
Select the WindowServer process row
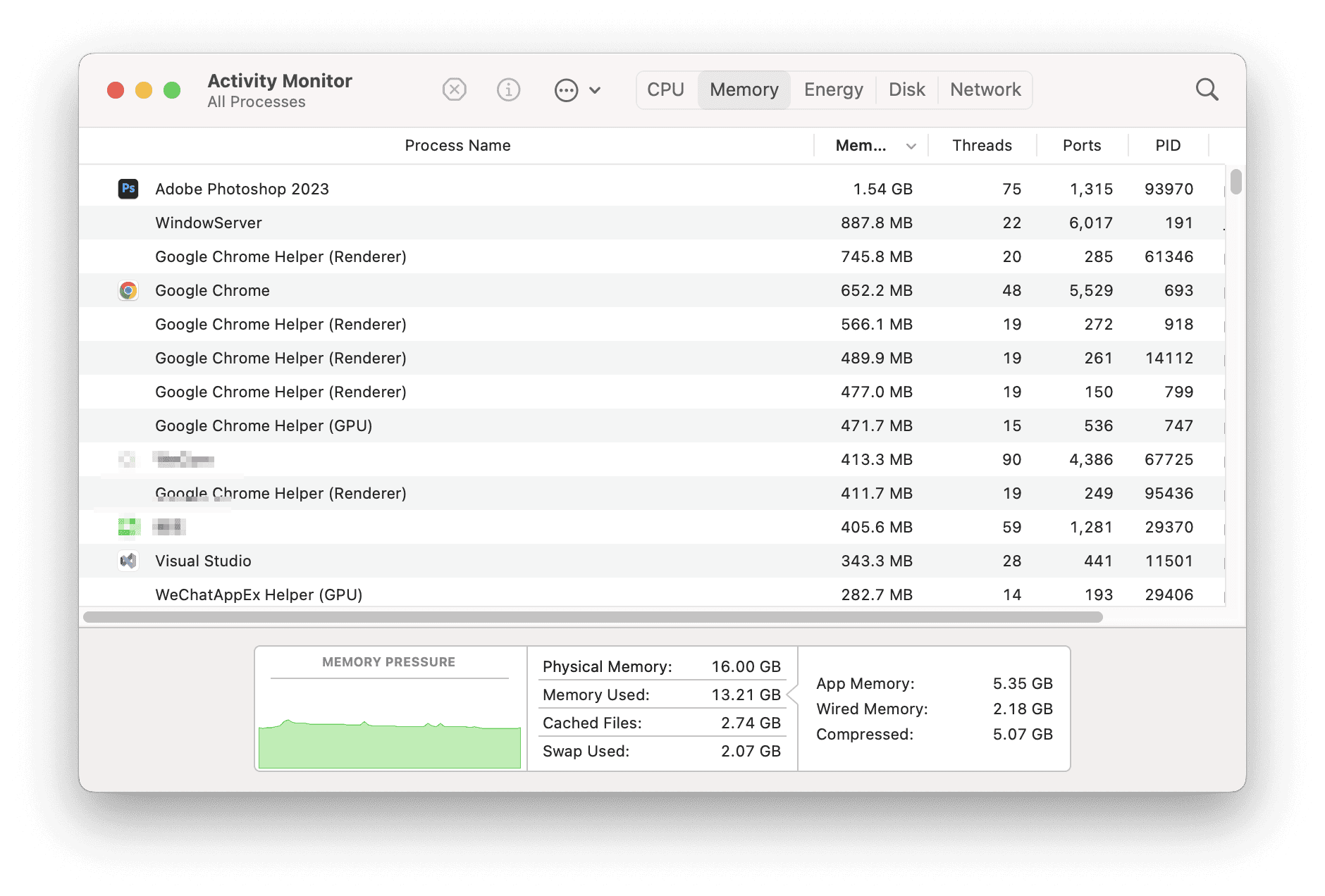pos(652,223)
